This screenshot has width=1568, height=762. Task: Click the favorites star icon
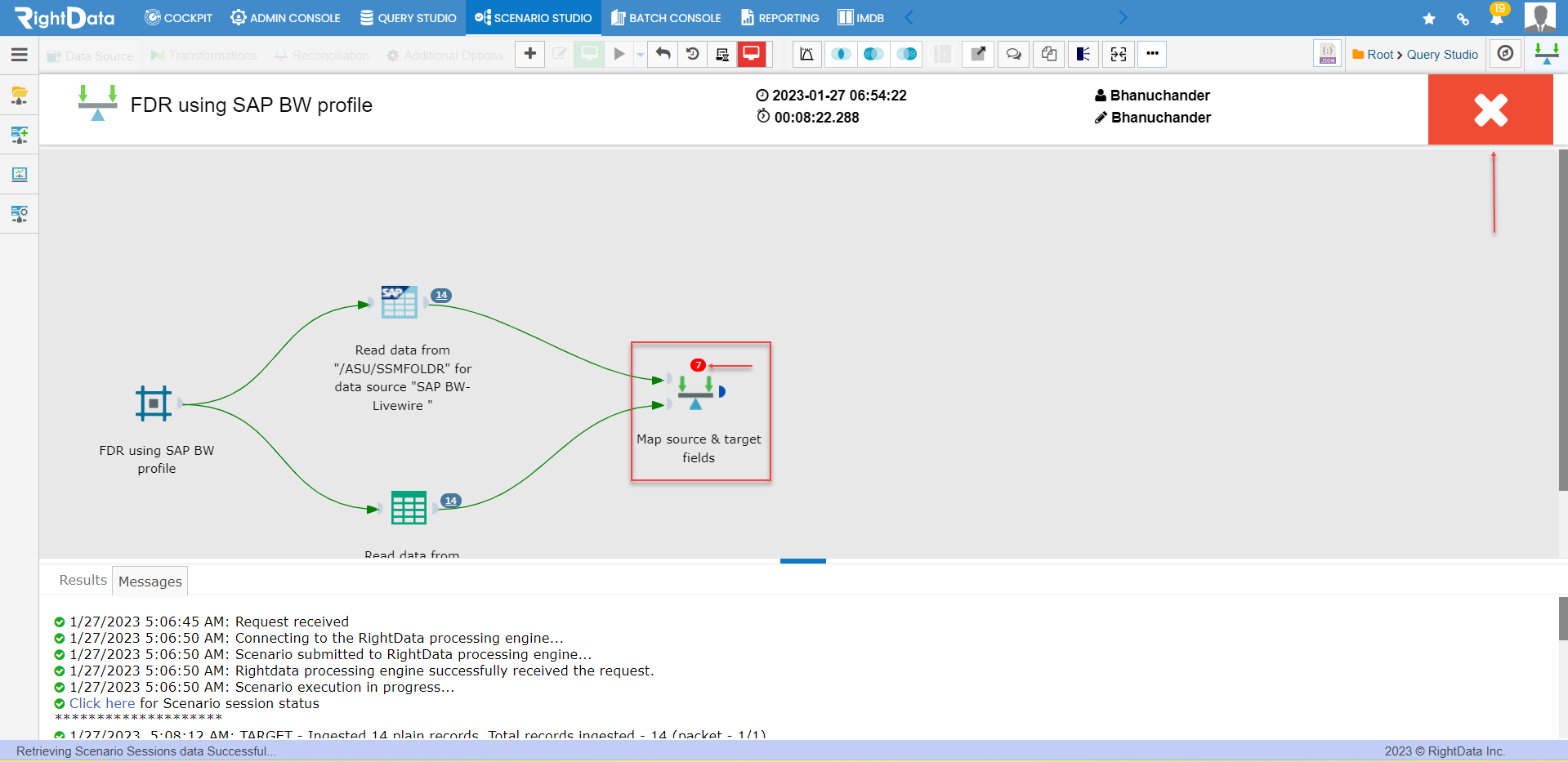(1429, 19)
